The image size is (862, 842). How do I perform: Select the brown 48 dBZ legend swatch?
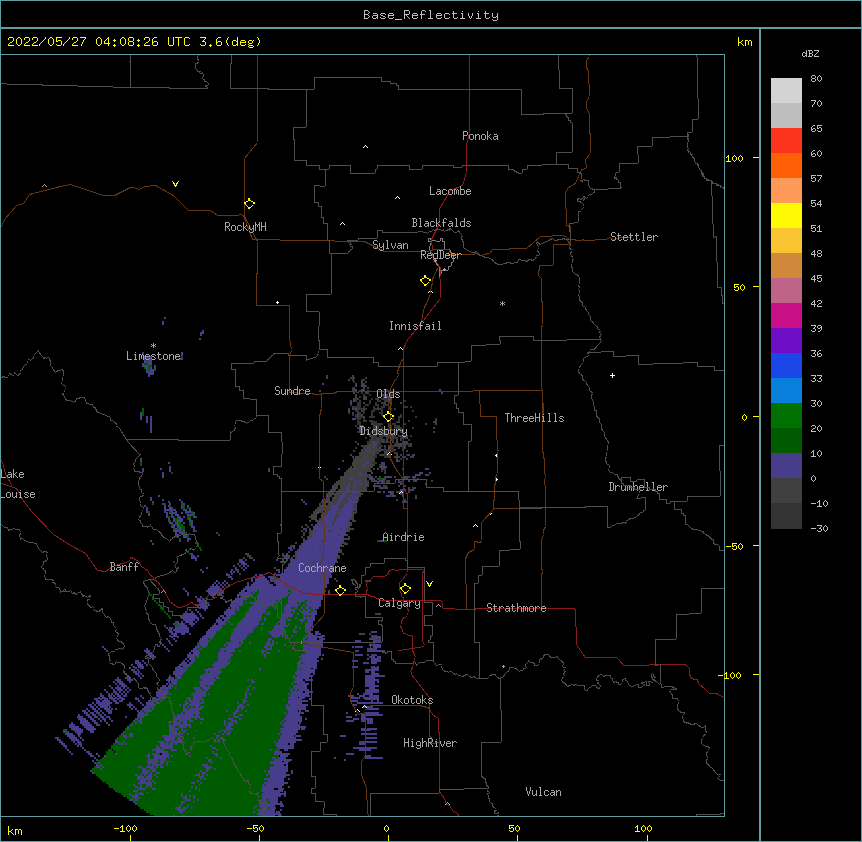[x=786, y=265]
